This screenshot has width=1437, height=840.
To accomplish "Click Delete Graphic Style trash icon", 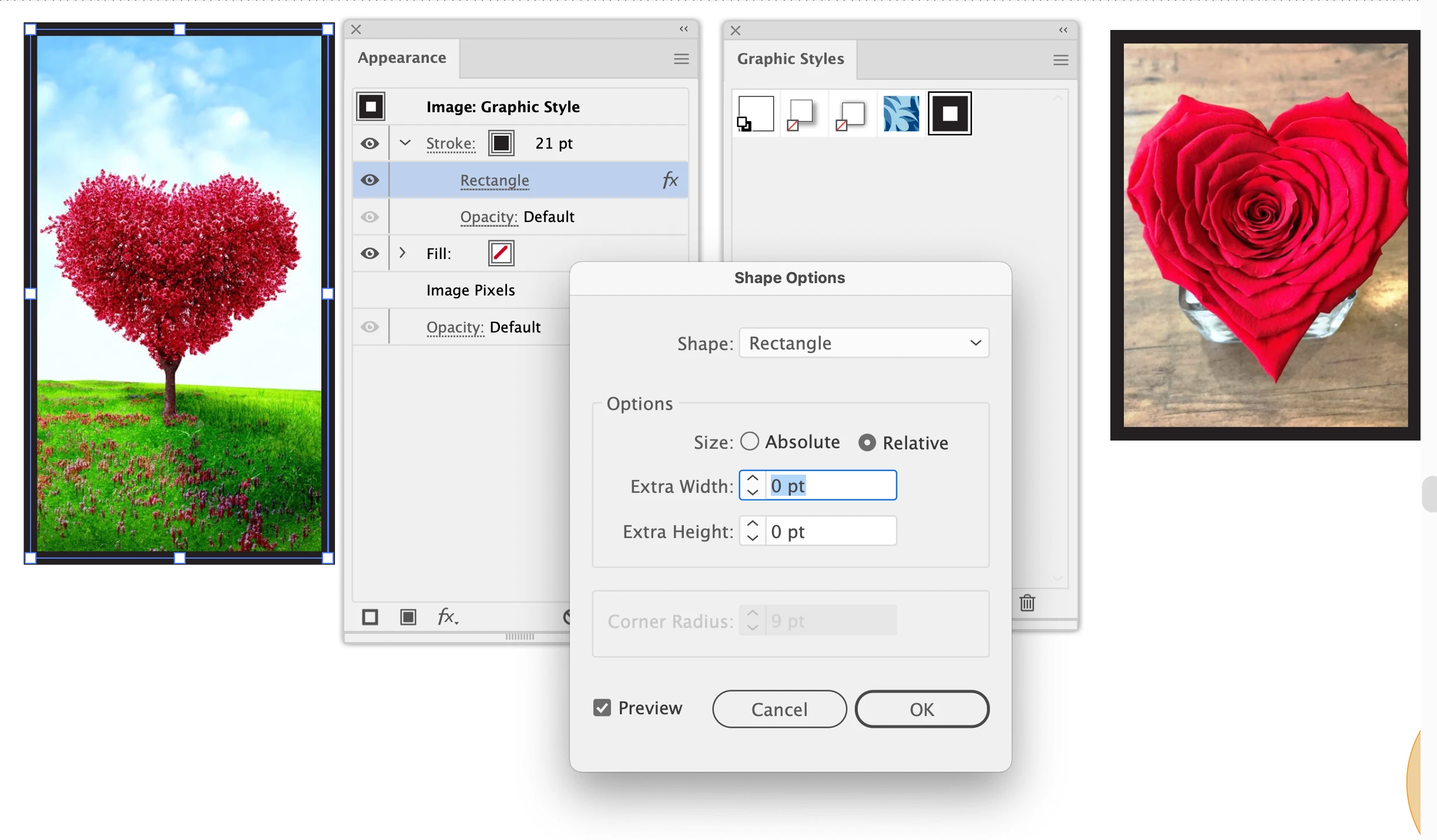I will [x=1027, y=603].
